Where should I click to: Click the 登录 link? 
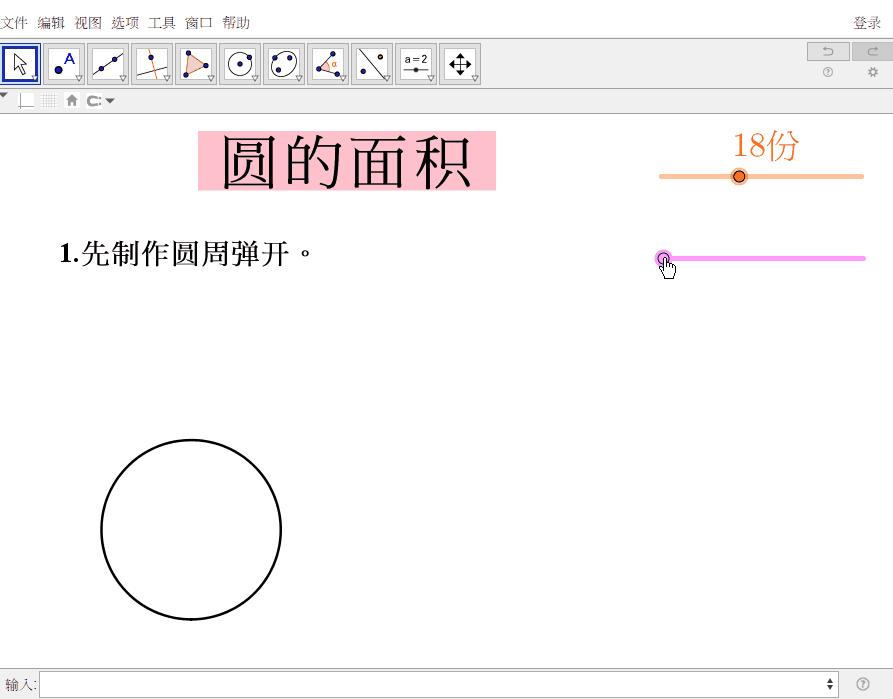(867, 22)
